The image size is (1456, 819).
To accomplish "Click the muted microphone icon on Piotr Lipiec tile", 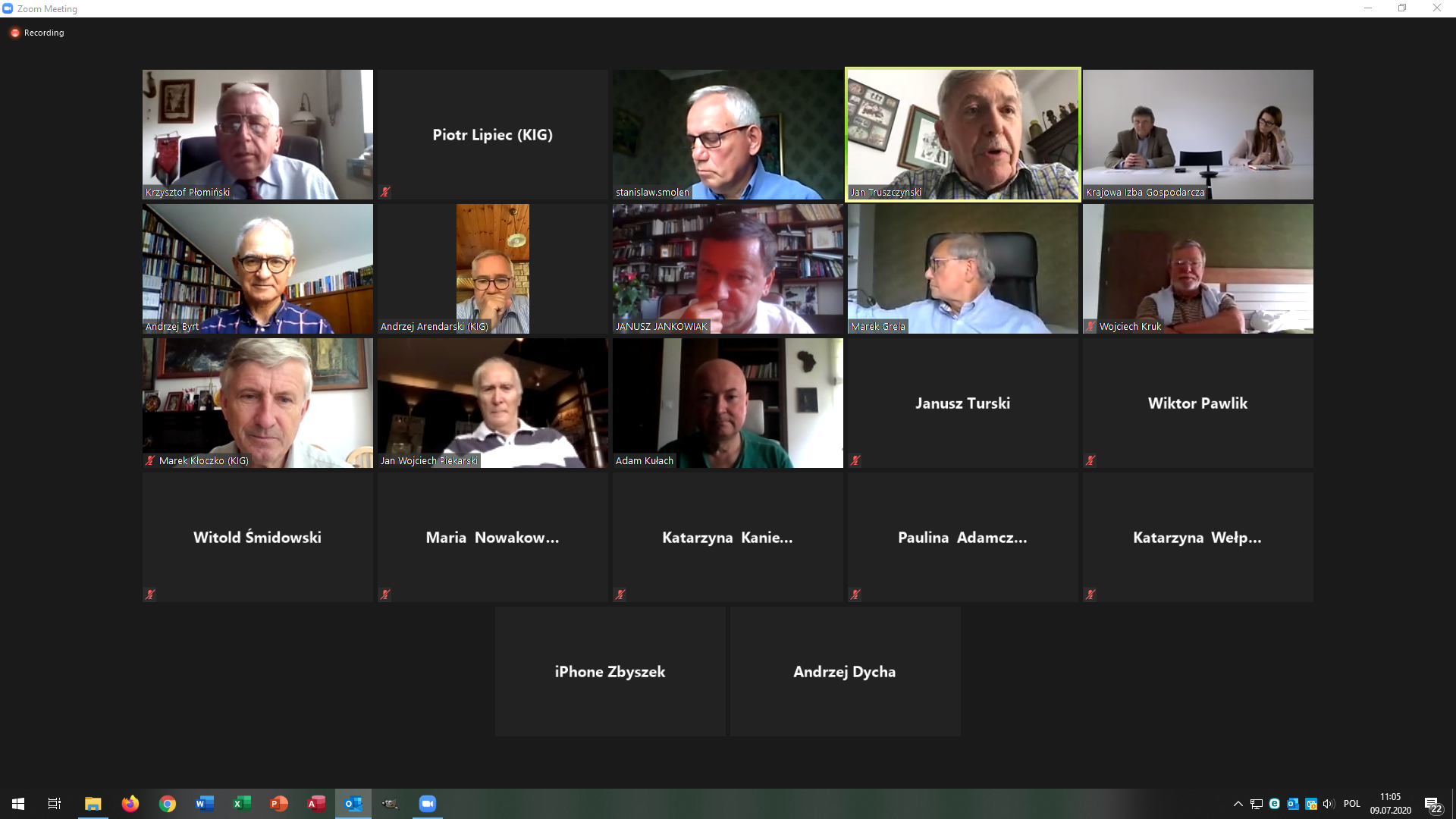I will click(x=385, y=192).
